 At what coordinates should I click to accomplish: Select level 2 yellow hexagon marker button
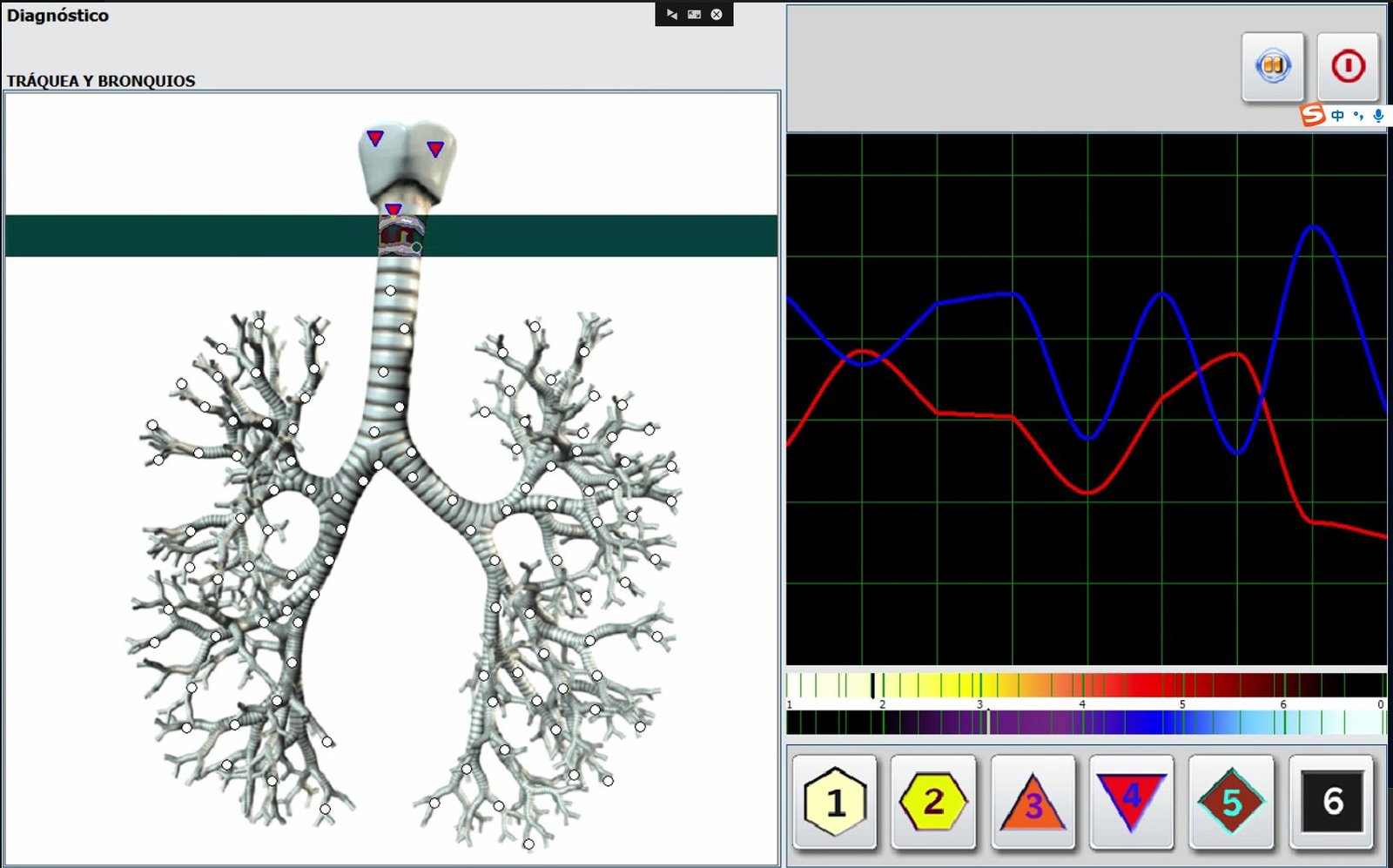(933, 801)
